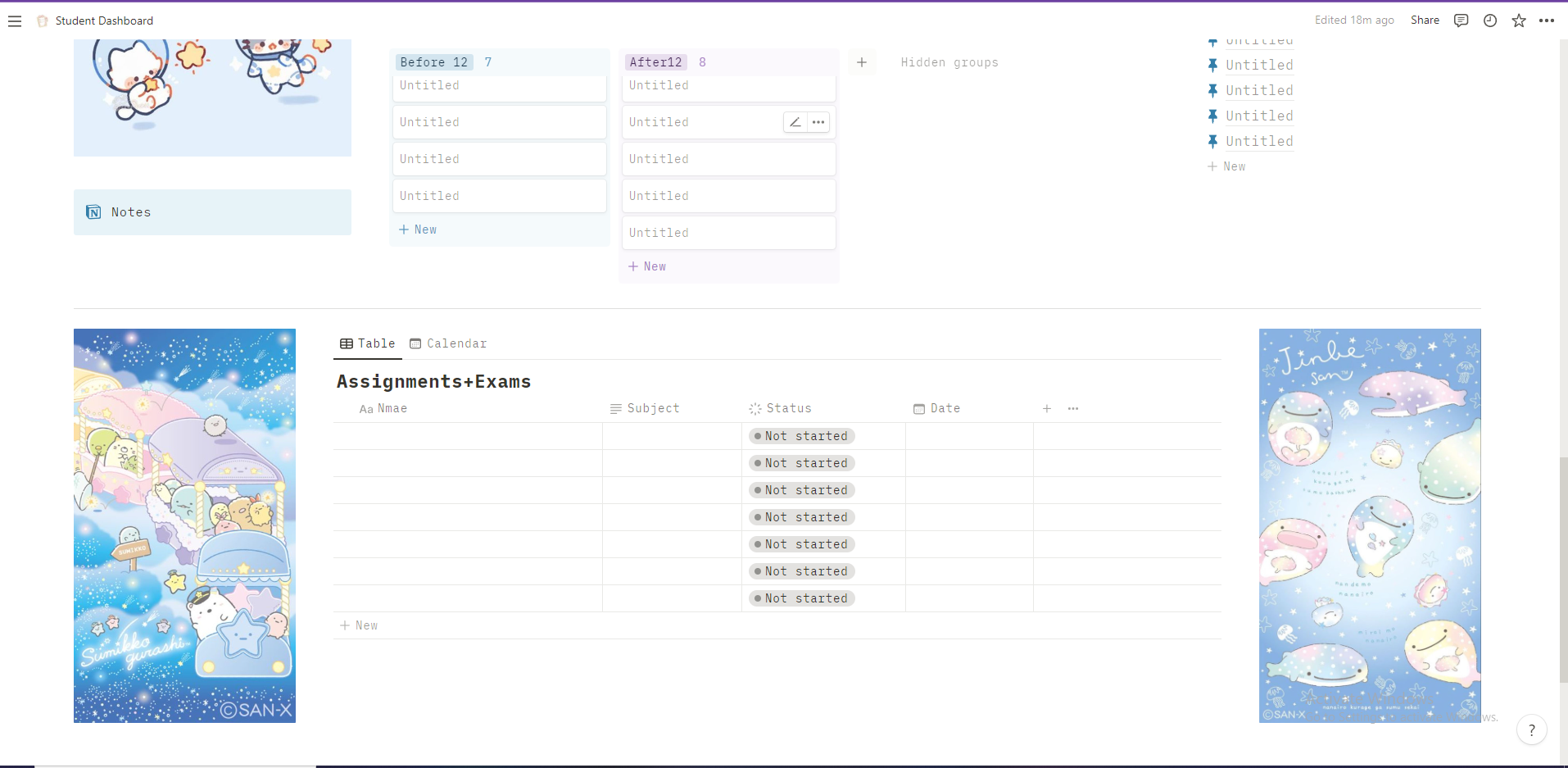Open help with the question mark bubble
1568x768 pixels.
click(1532, 729)
